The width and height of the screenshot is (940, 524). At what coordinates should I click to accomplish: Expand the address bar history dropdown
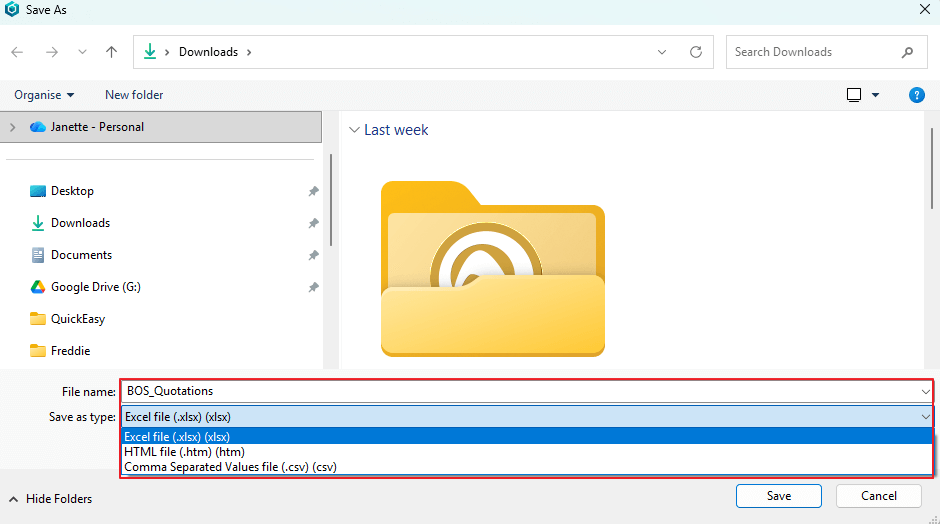(x=662, y=52)
